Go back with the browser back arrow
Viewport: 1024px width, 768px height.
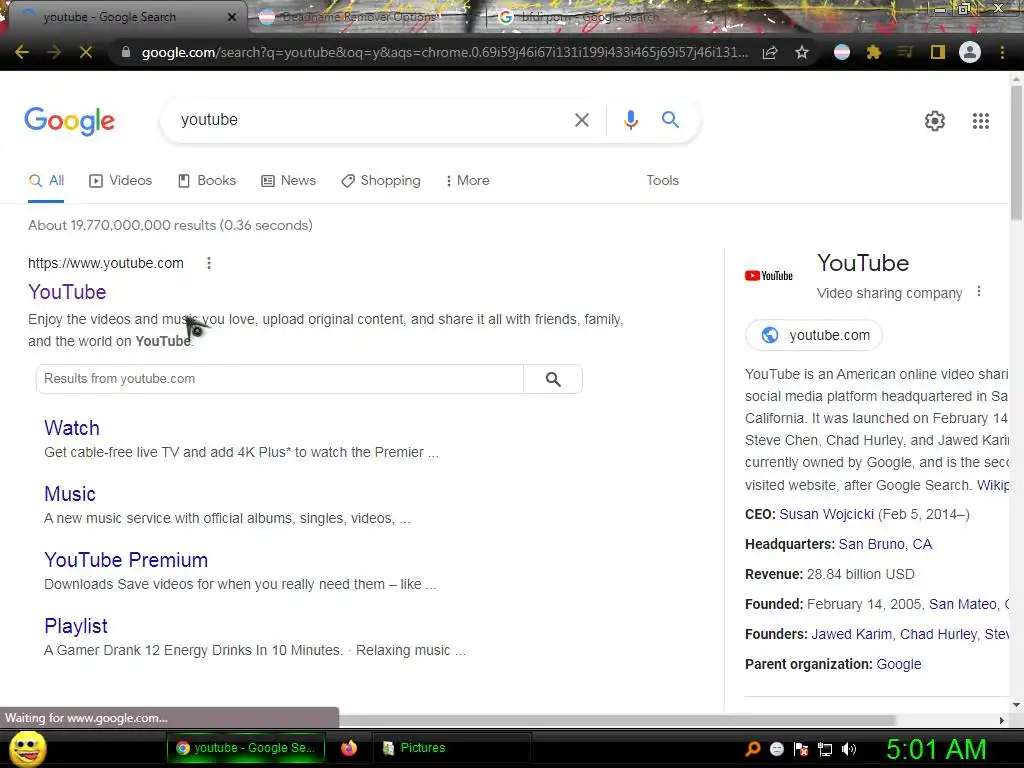coord(22,52)
